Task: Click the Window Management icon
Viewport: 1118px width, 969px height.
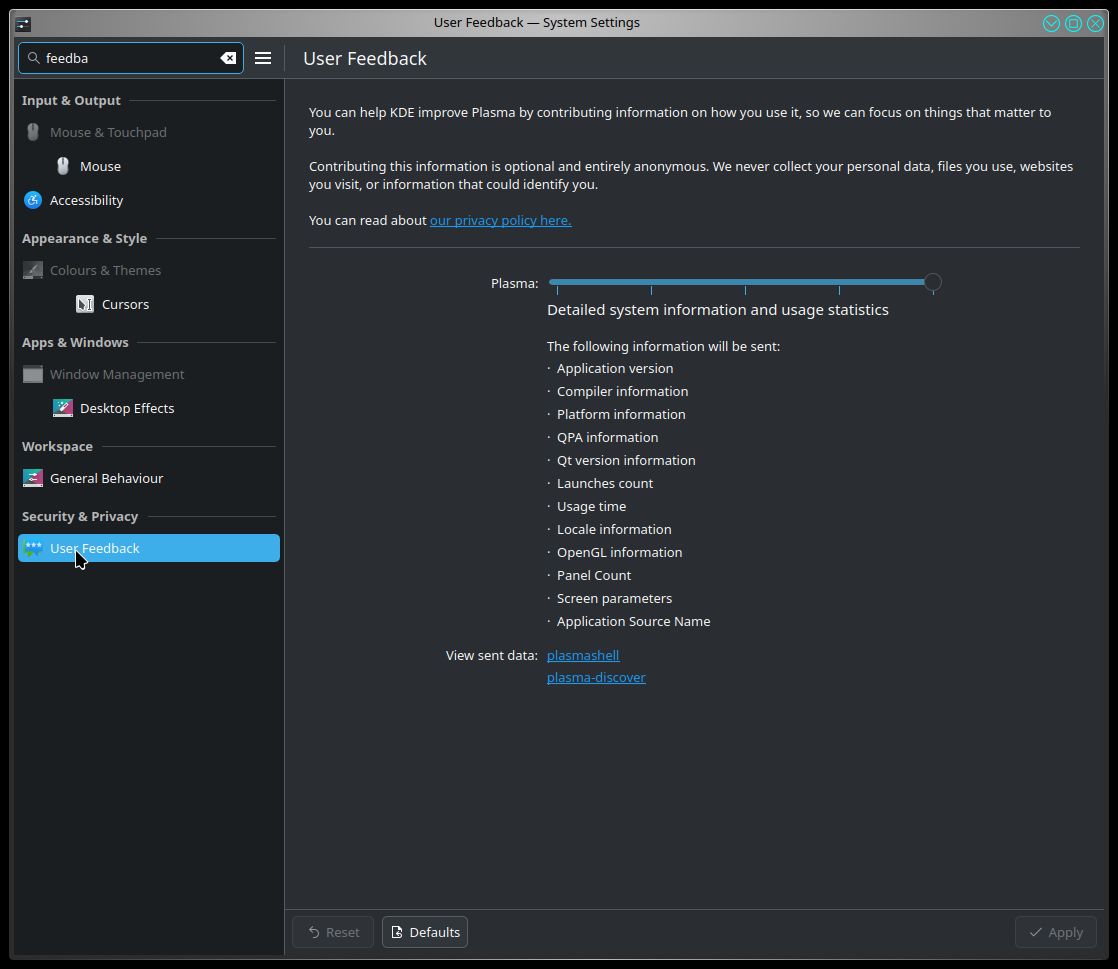Action: (x=33, y=374)
